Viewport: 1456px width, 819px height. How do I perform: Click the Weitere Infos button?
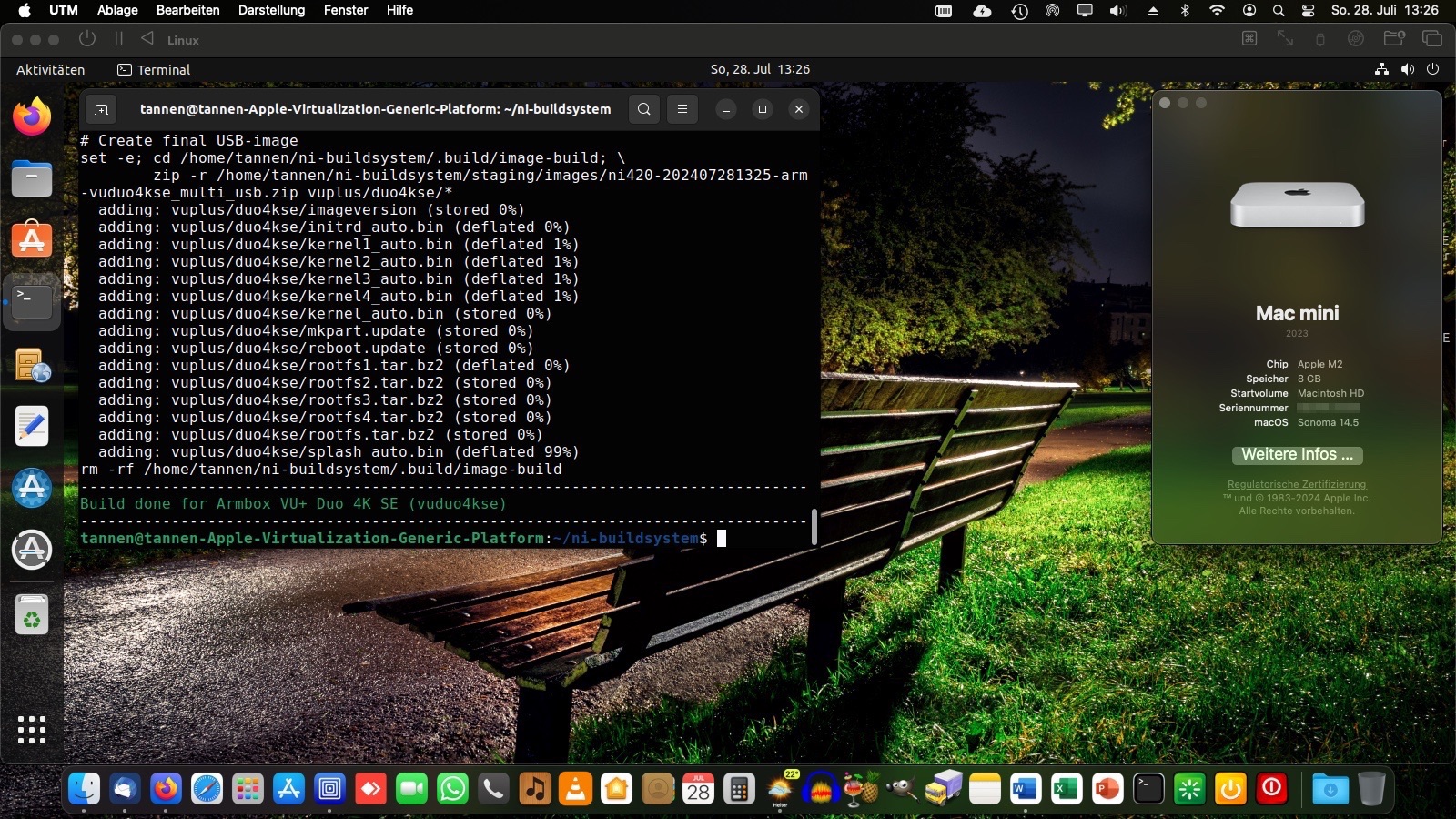(x=1297, y=455)
